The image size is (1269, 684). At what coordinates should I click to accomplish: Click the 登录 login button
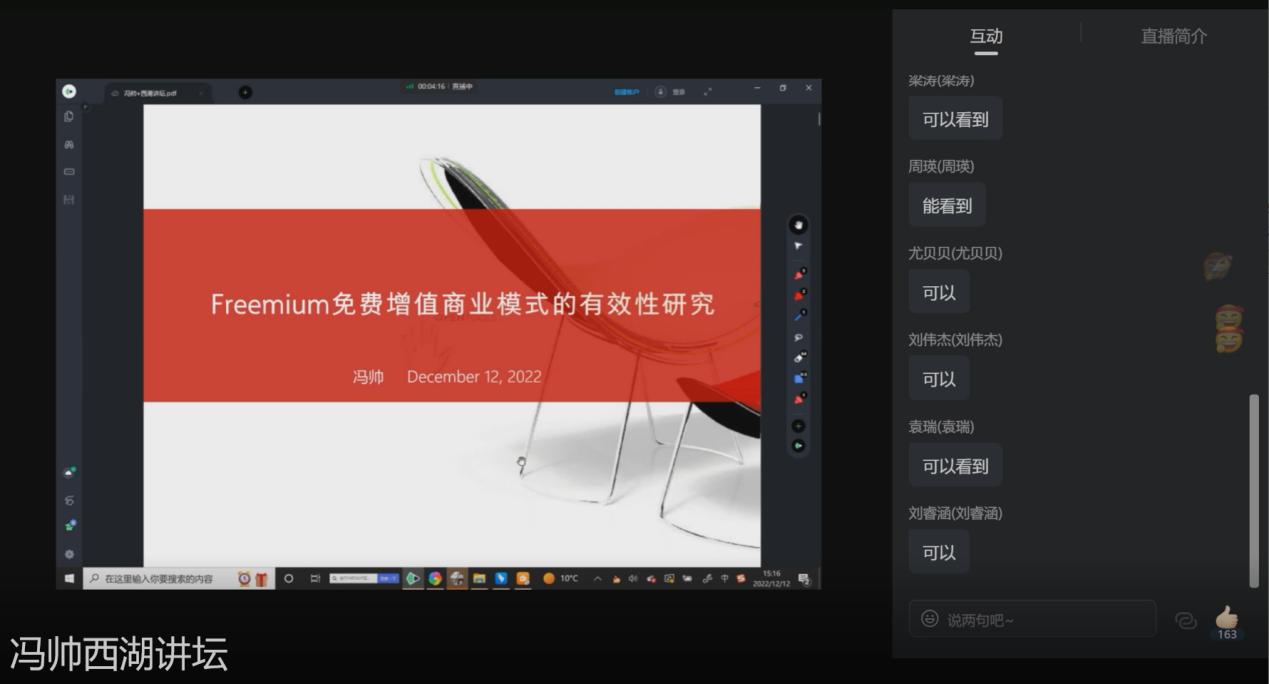click(x=672, y=92)
